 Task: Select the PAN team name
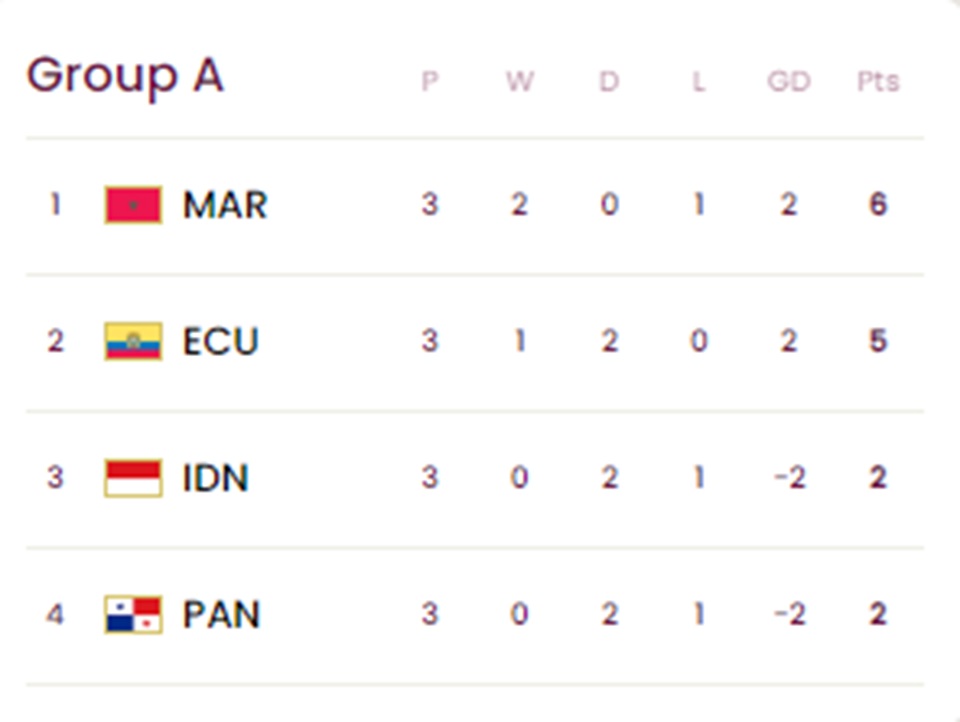point(222,614)
